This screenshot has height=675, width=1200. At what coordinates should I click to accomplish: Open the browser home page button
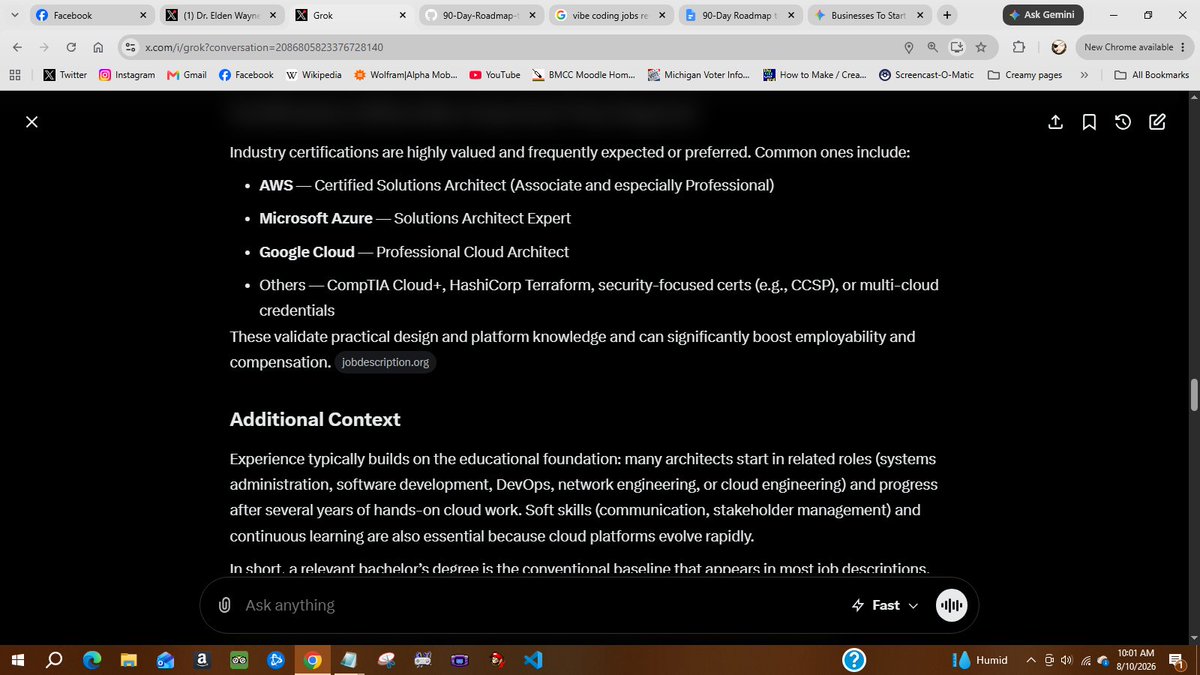point(98,47)
